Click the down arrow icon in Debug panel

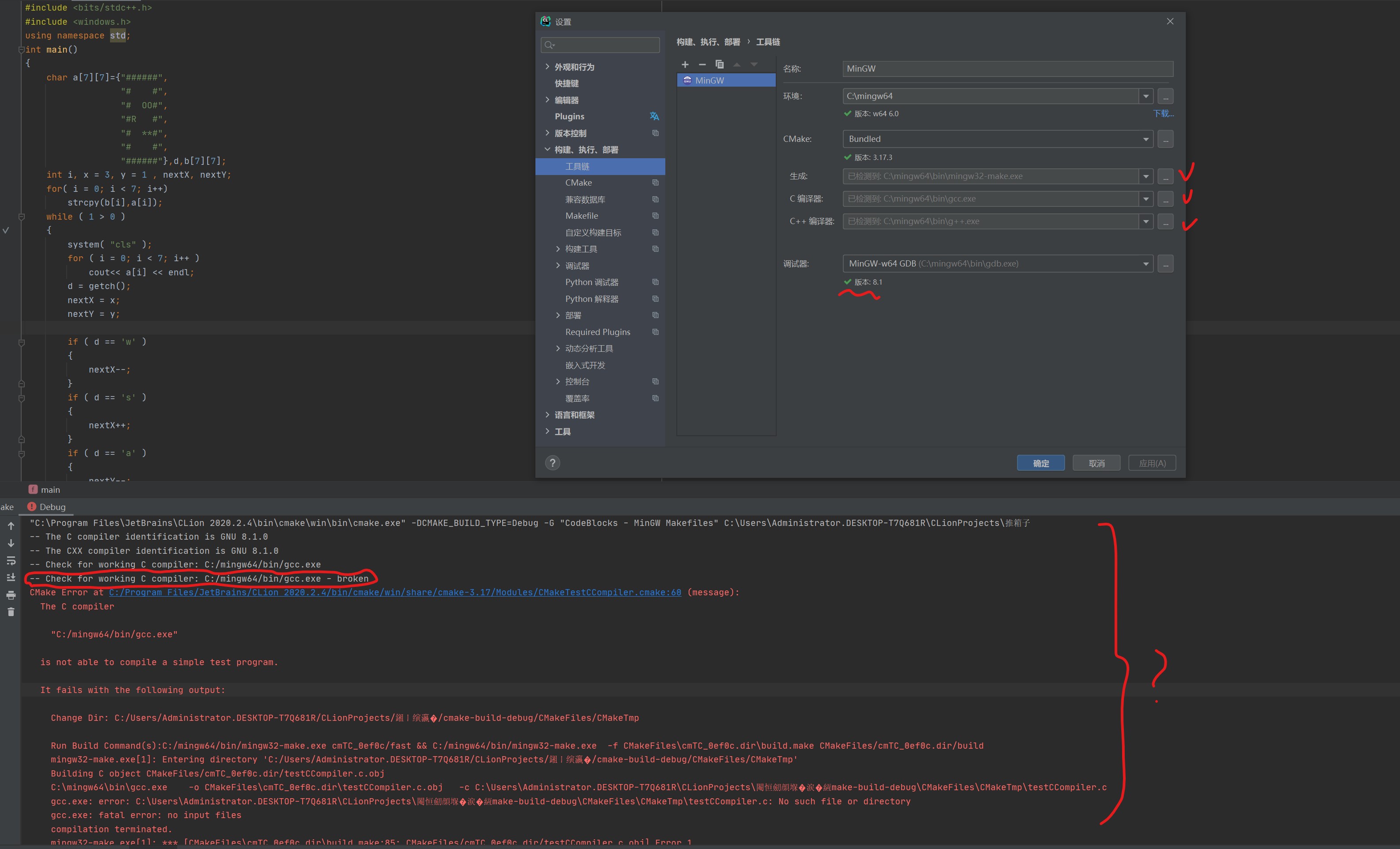11,543
